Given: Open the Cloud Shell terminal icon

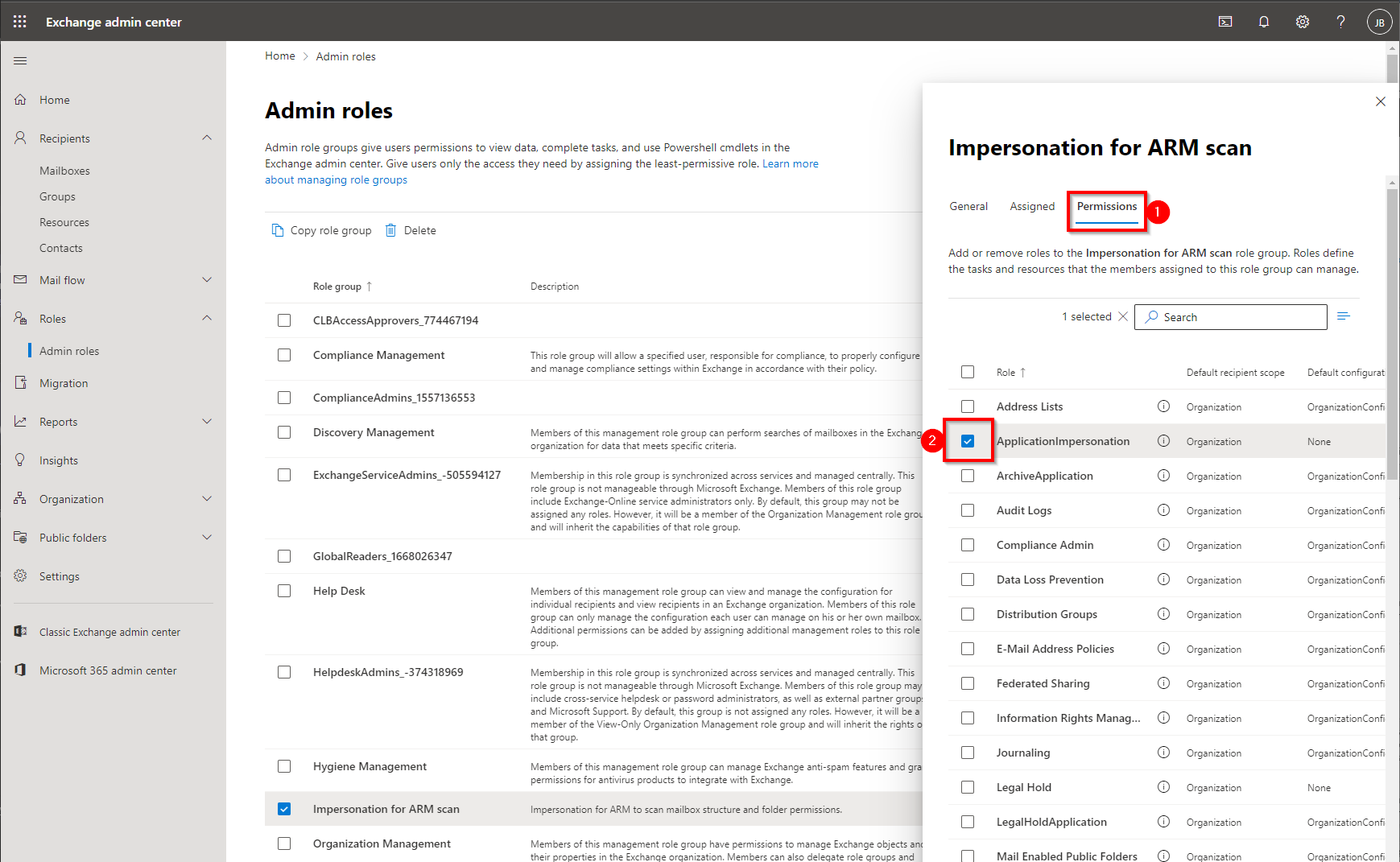Looking at the screenshot, I should [1225, 22].
